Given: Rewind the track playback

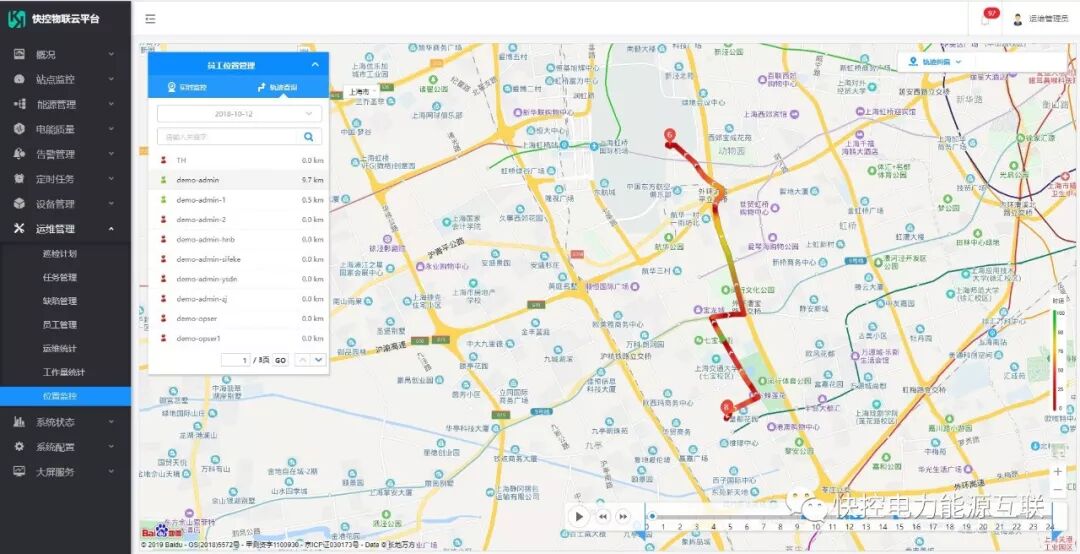Looking at the screenshot, I should pos(603,516).
